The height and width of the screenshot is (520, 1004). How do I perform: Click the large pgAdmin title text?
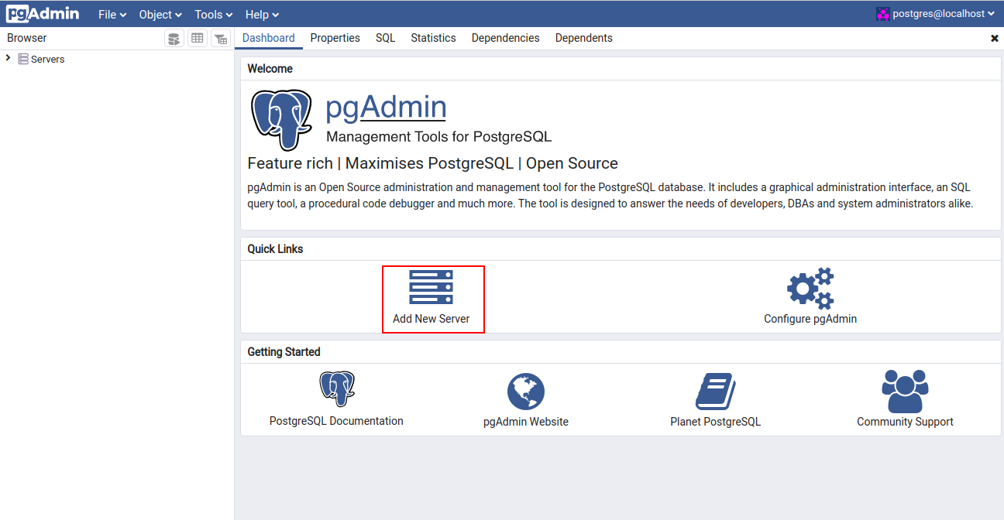point(386,108)
